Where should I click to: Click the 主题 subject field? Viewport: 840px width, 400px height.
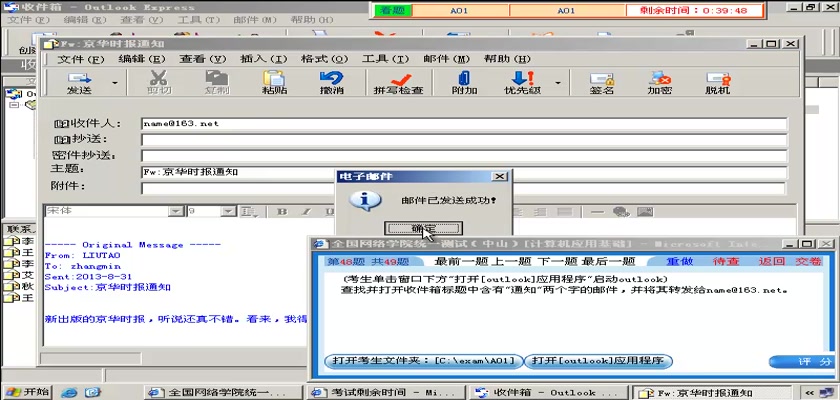(464, 172)
